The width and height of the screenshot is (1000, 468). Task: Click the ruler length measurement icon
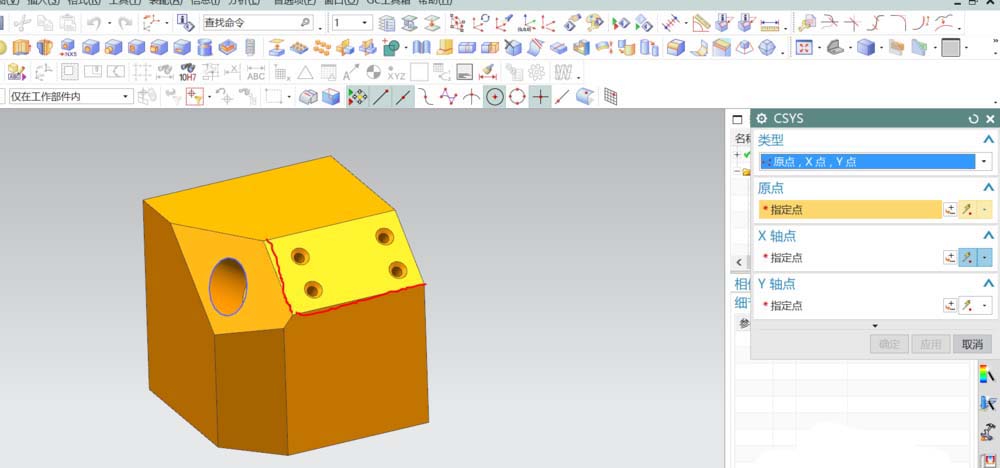(771, 24)
